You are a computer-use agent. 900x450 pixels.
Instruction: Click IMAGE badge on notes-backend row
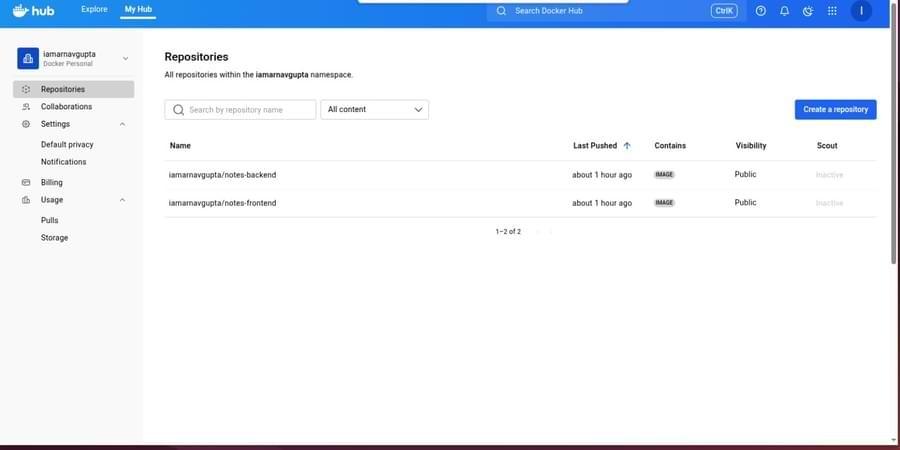point(664,174)
